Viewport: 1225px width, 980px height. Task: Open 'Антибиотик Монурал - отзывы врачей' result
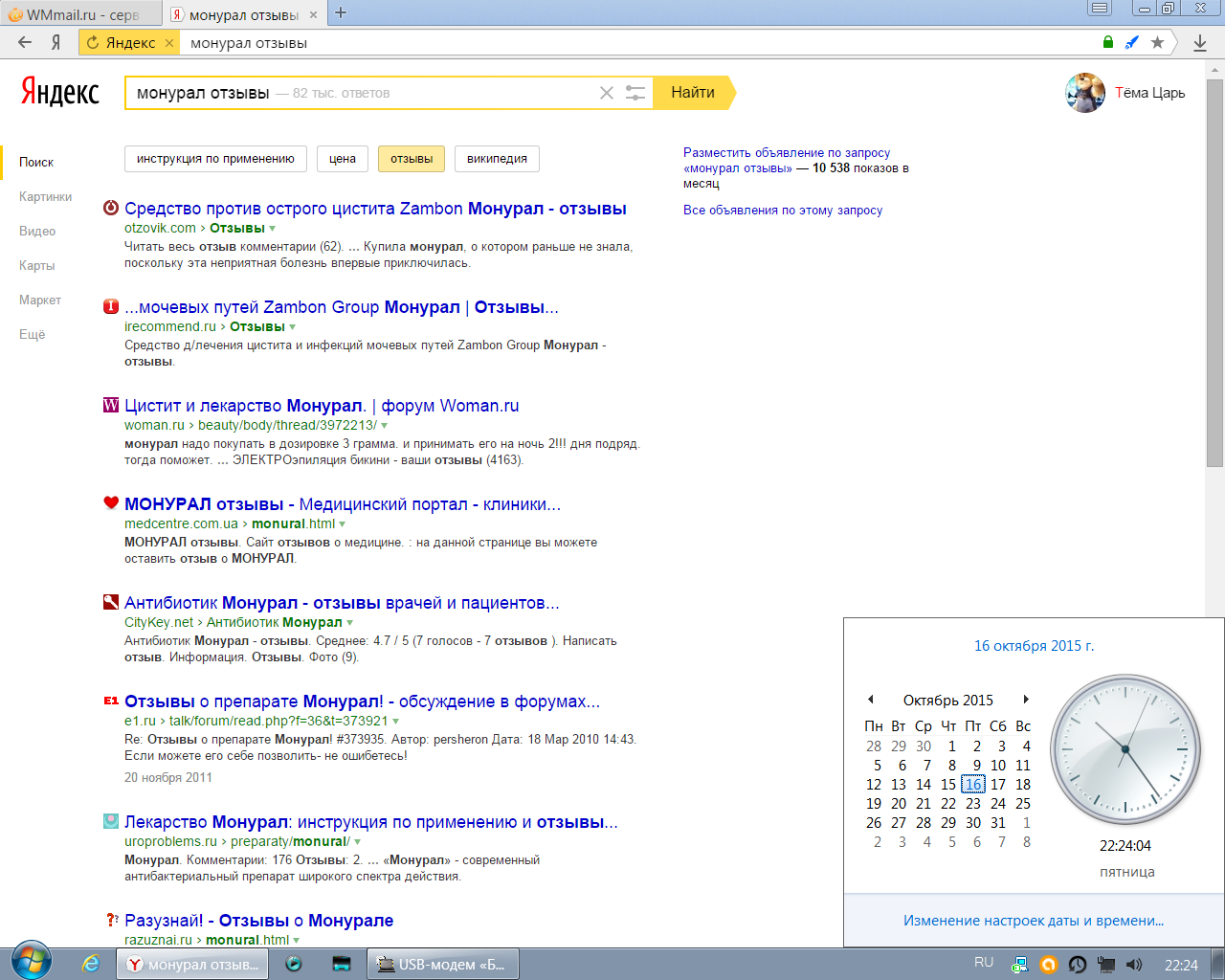[x=342, y=603]
